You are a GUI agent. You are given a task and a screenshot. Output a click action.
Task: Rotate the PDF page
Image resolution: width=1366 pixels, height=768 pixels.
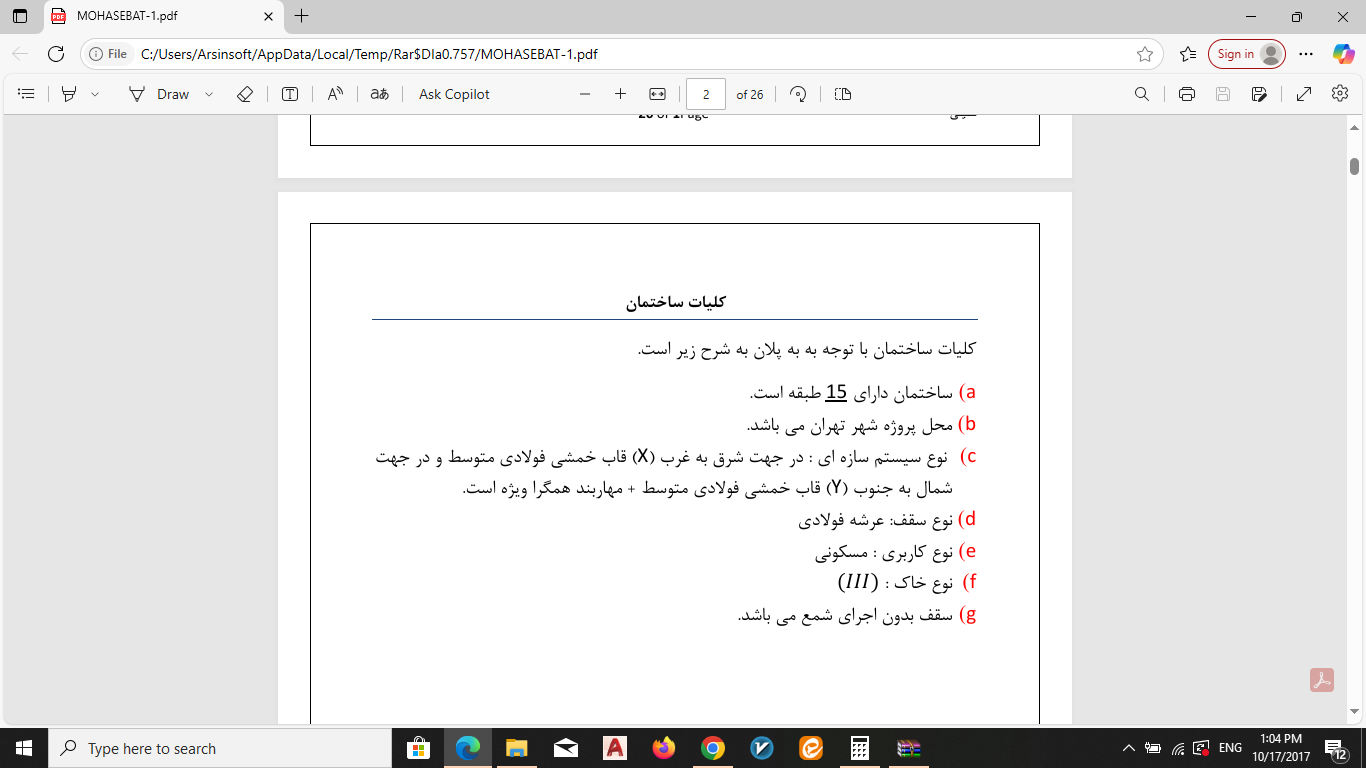(x=798, y=94)
